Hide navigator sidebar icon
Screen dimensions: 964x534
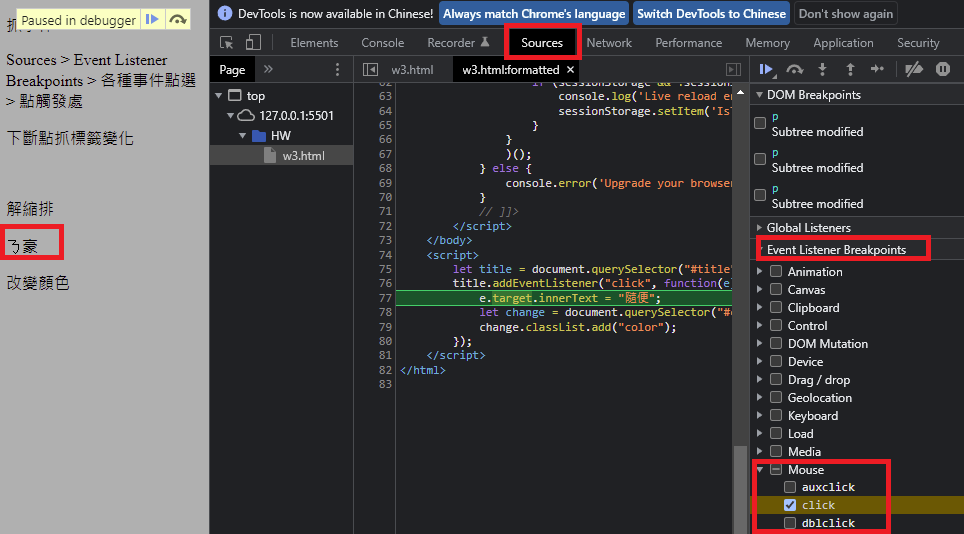[370, 69]
